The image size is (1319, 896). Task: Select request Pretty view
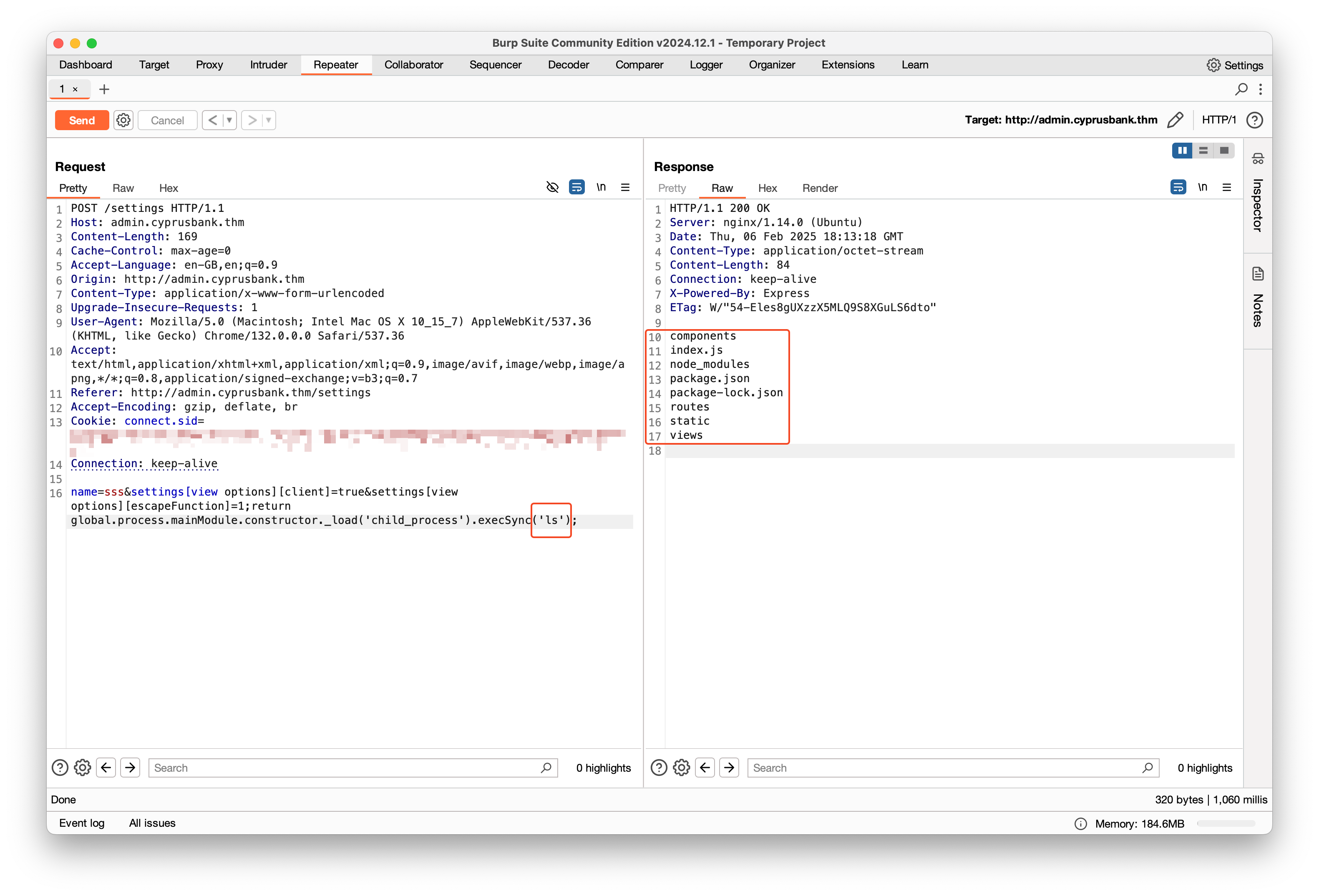pyautogui.click(x=73, y=188)
